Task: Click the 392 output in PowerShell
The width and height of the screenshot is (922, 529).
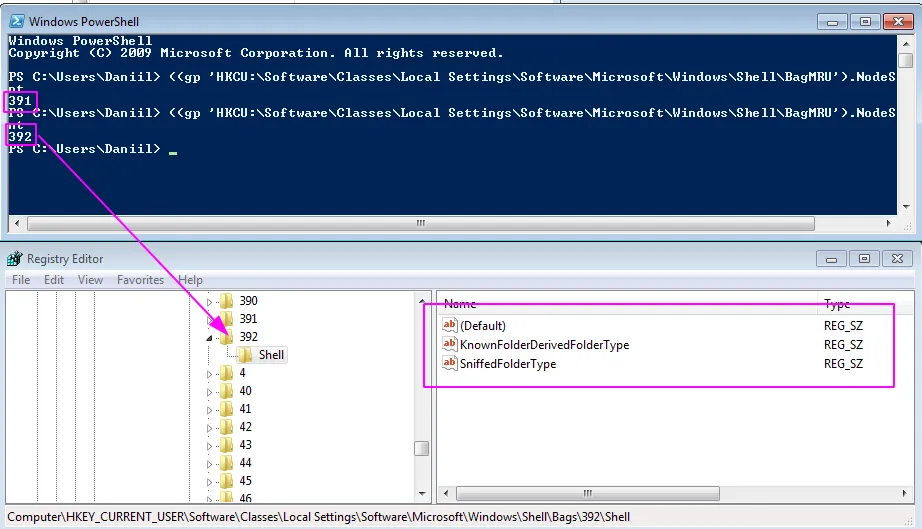Action: coord(20,136)
